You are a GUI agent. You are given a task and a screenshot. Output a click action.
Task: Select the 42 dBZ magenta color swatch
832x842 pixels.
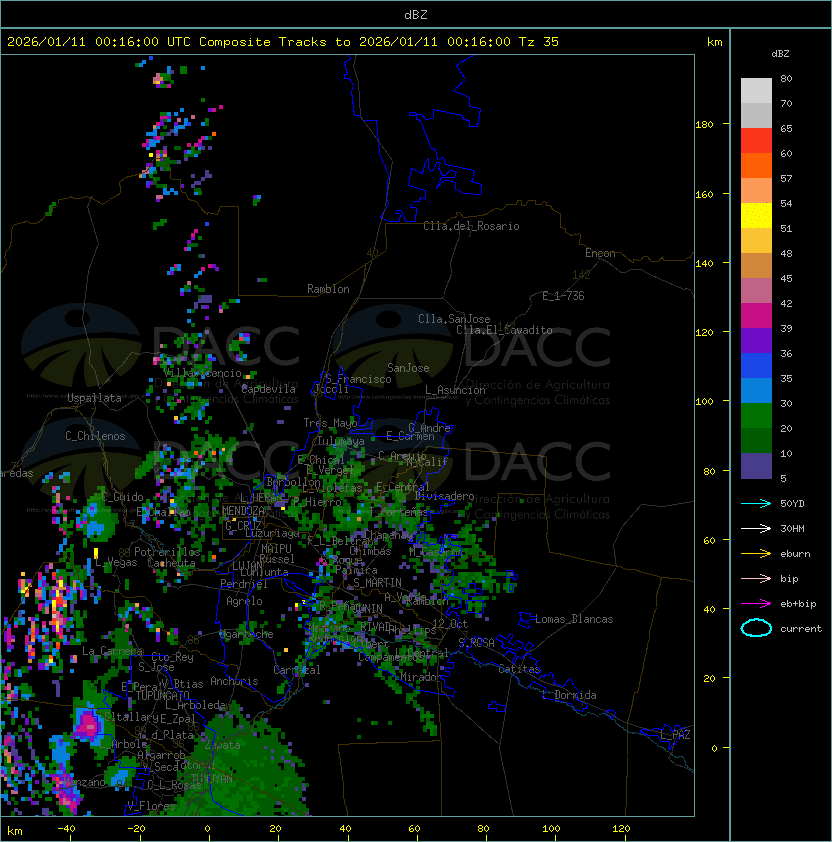coord(756,315)
